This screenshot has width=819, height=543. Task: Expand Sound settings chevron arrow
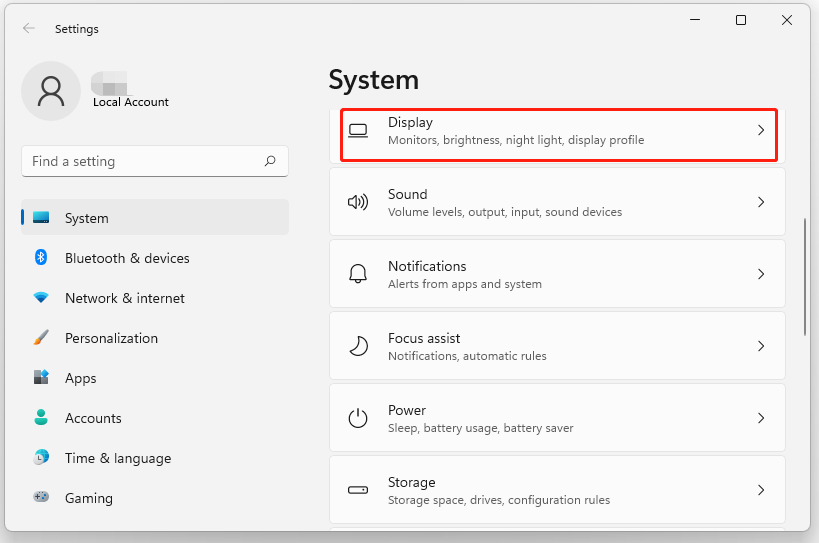tap(761, 202)
